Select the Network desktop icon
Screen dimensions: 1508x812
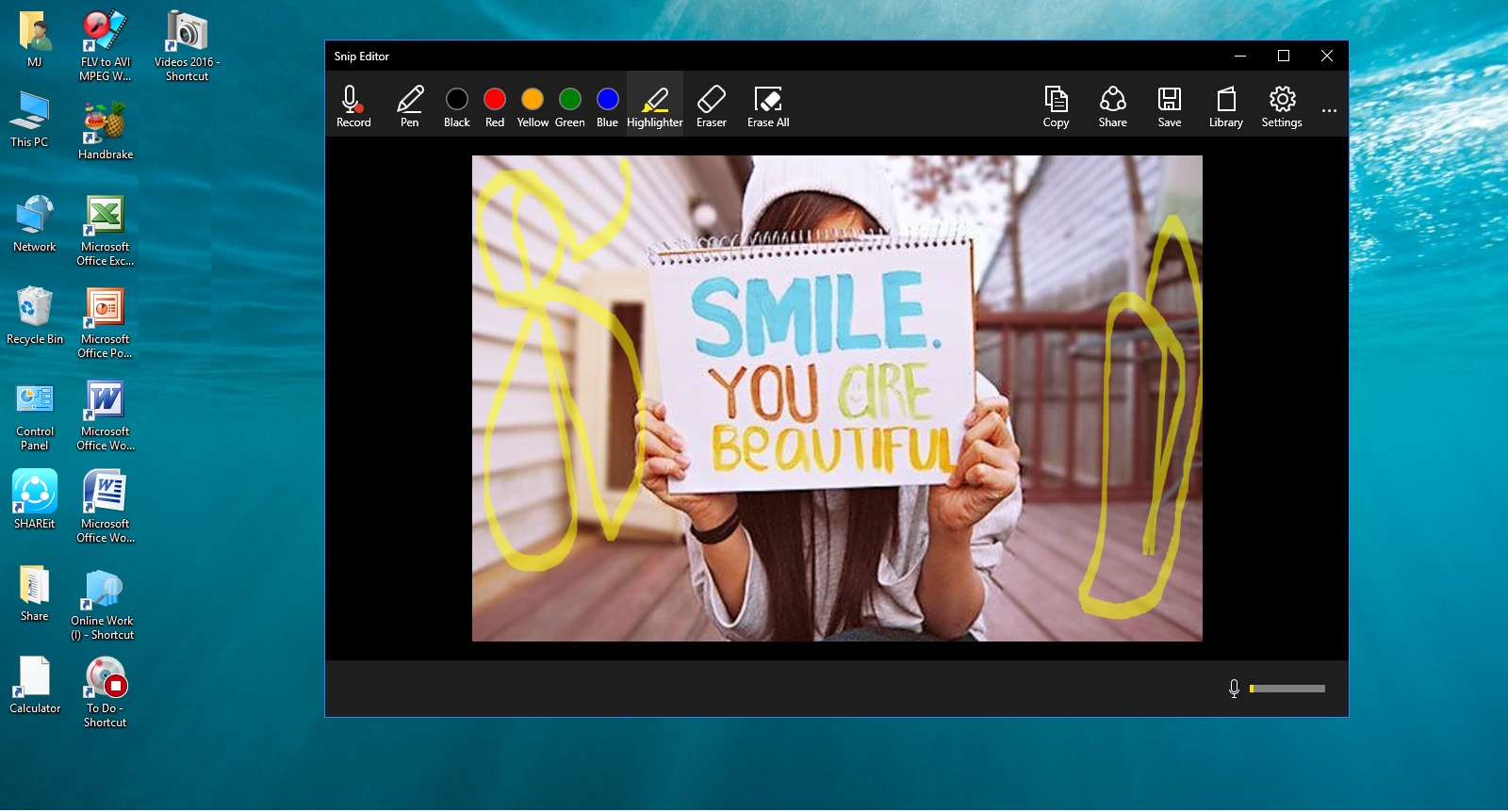point(35,223)
